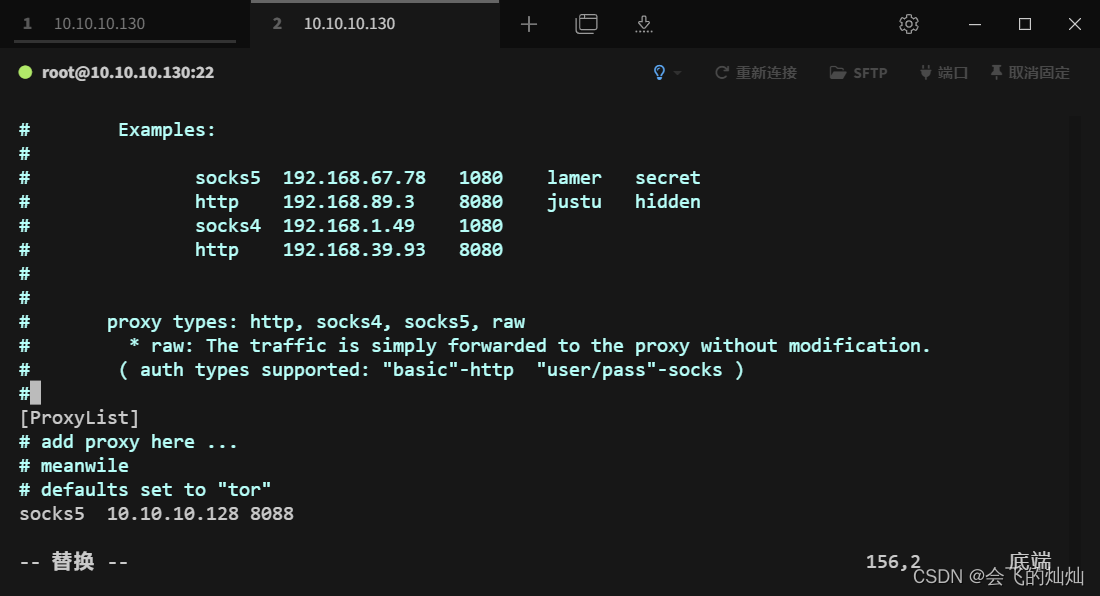Select tab 2 labeled 10.10.10.130

point(350,23)
